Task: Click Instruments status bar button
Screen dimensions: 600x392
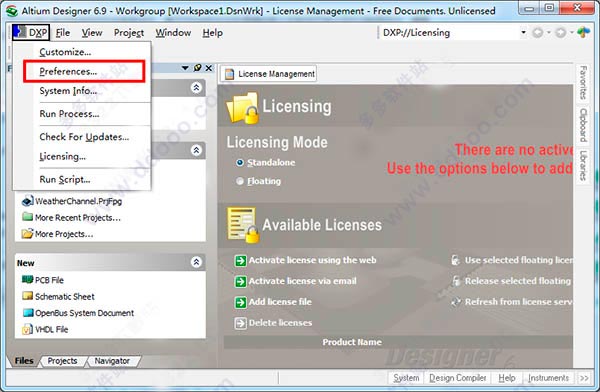Action: [548, 378]
